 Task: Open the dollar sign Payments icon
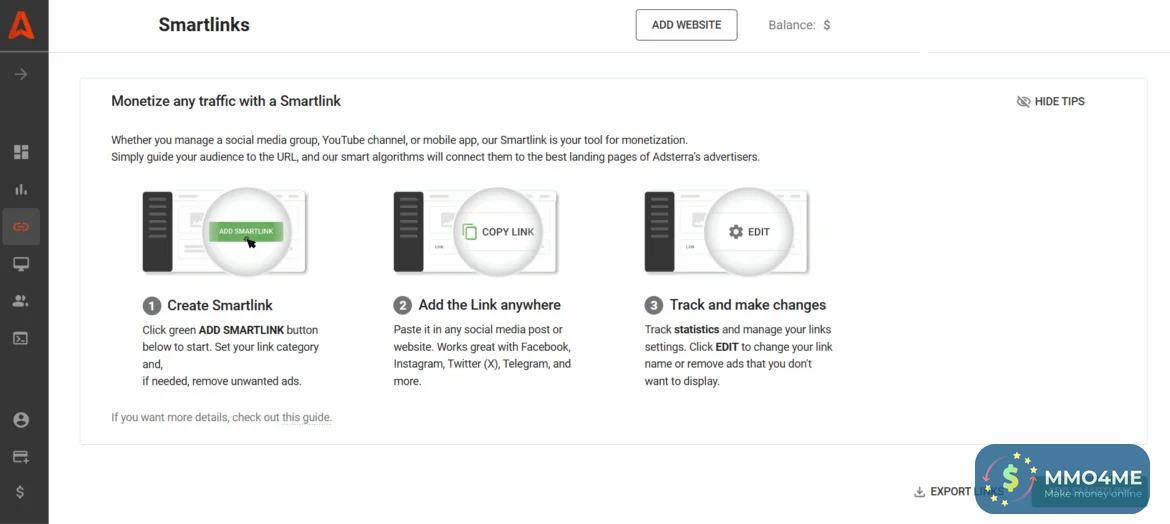pyautogui.click(x=21, y=492)
